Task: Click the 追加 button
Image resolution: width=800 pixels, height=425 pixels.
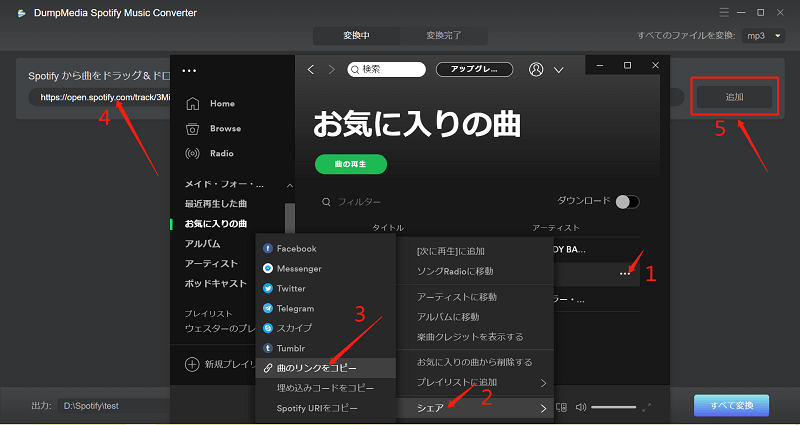Action: (734, 97)
